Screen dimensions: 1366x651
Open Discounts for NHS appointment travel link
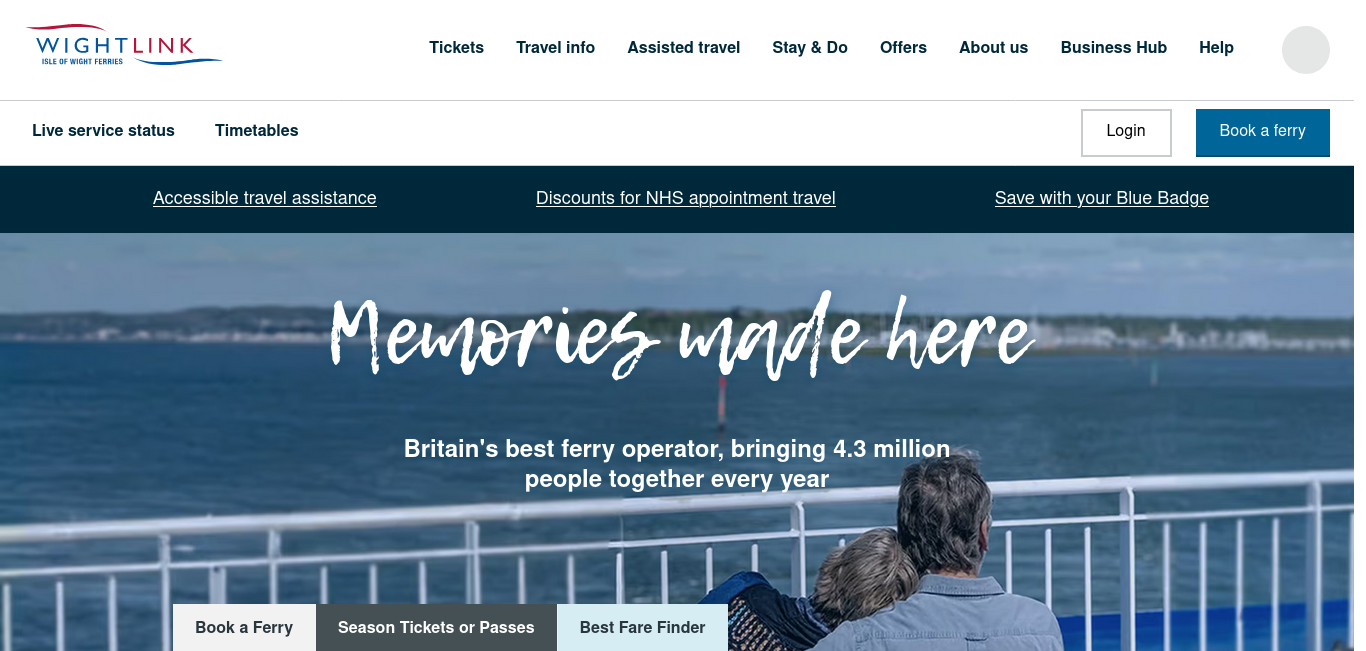coord(686,198)
